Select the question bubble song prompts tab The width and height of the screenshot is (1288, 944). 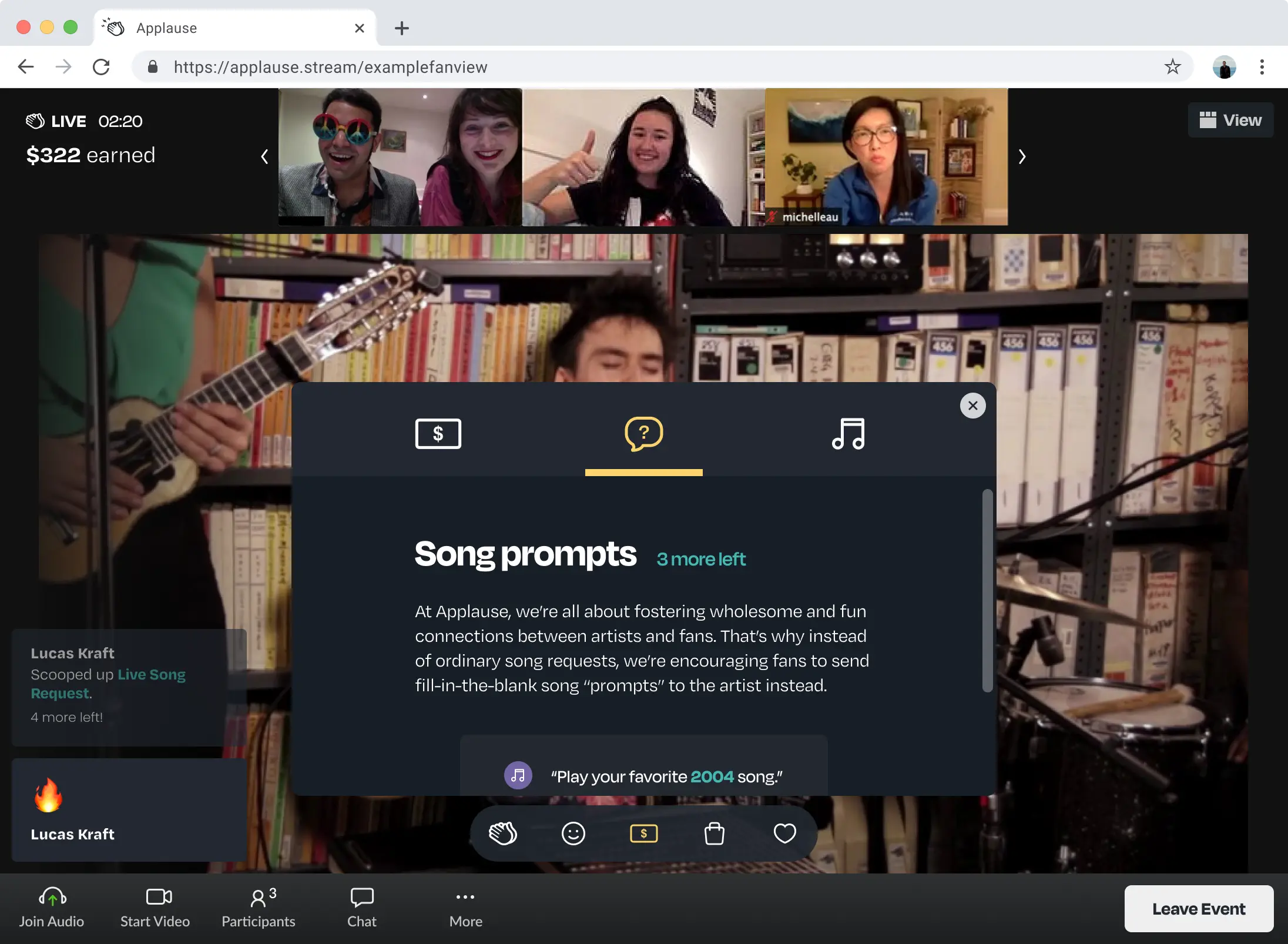pos(643,434)
